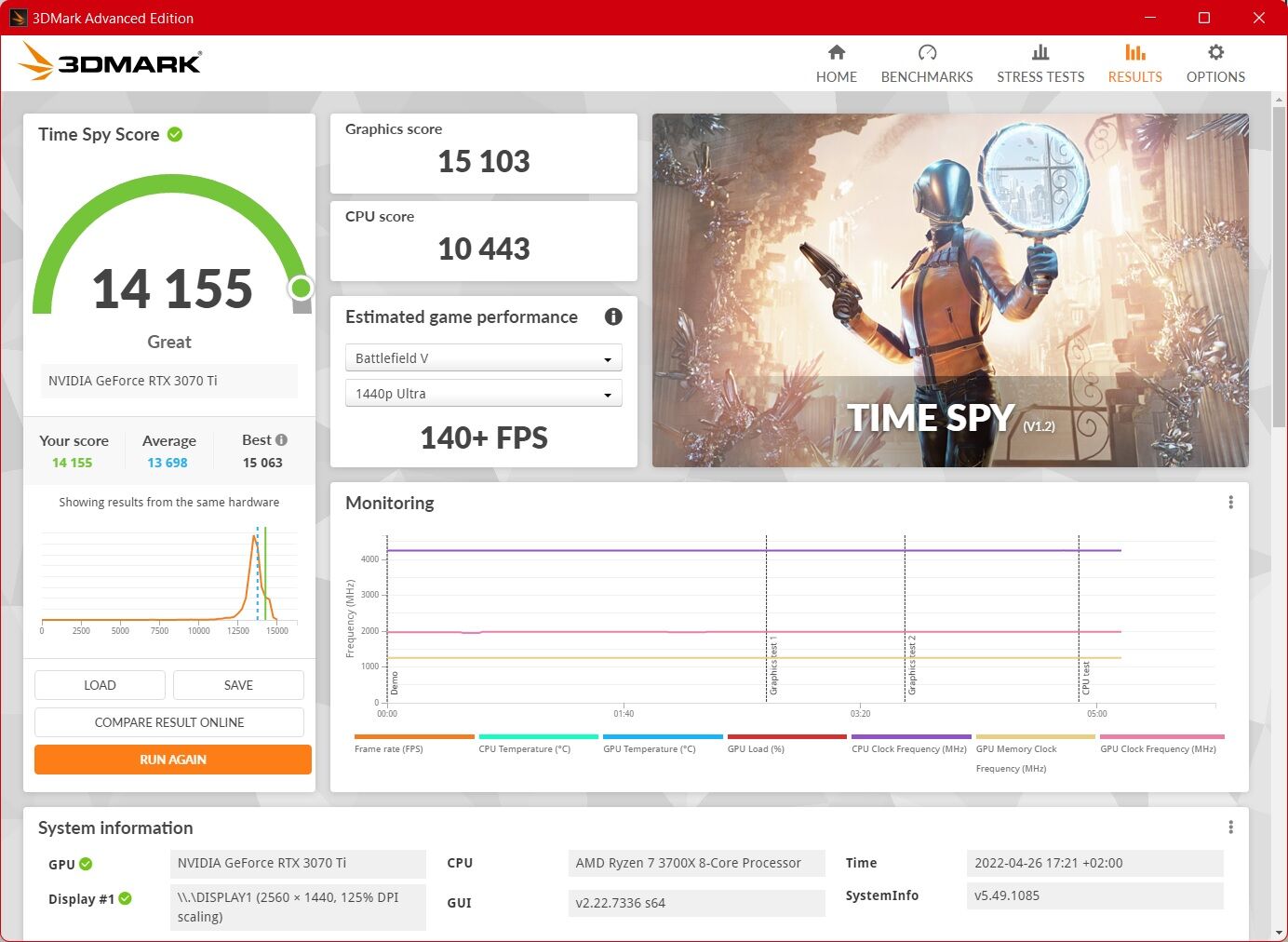
Task: Click the Time Spy Score validation checkmark
Action: click(x=175, y=134)
